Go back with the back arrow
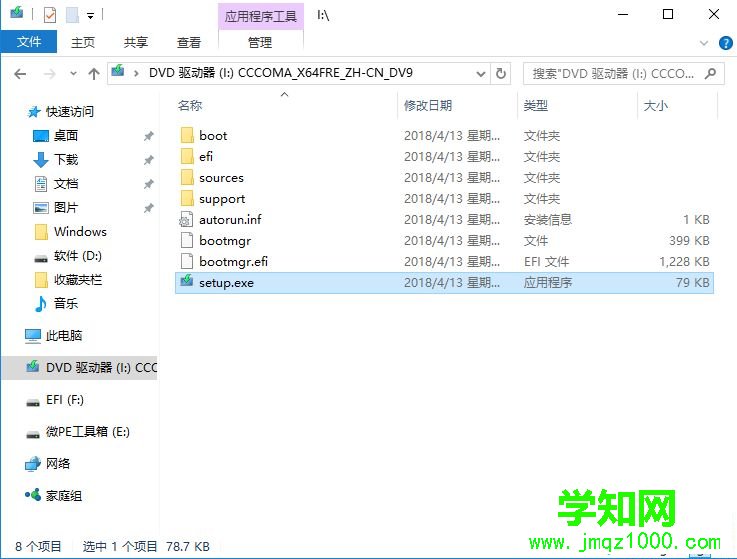 (20, 74)
